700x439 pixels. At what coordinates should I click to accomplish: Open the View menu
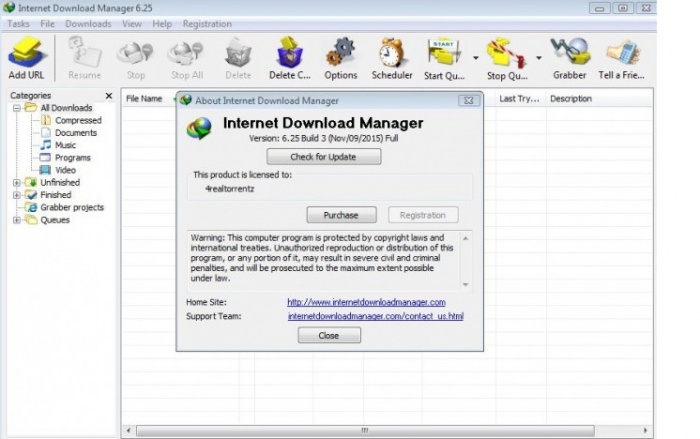132,24
